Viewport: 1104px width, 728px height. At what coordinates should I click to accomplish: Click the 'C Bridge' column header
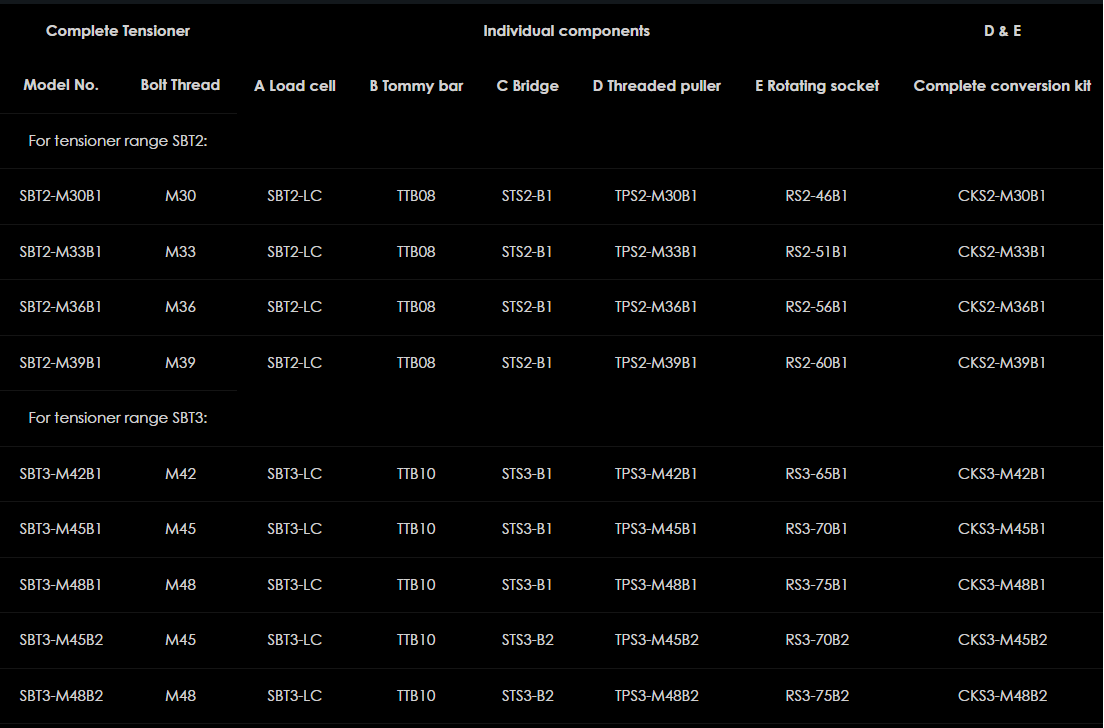click(x=527, y=86)
